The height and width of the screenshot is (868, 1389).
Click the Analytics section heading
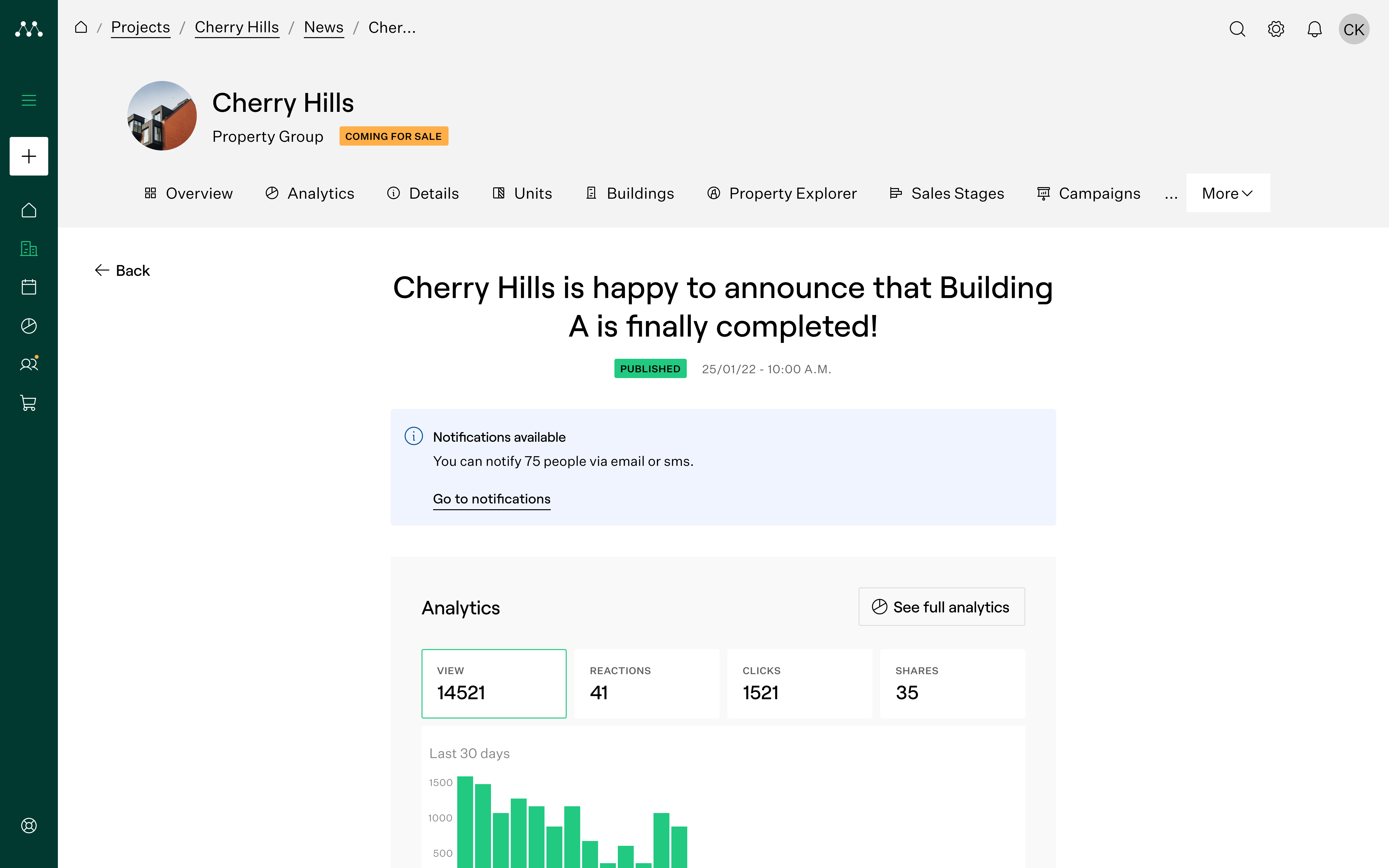(x=460, y=608)
